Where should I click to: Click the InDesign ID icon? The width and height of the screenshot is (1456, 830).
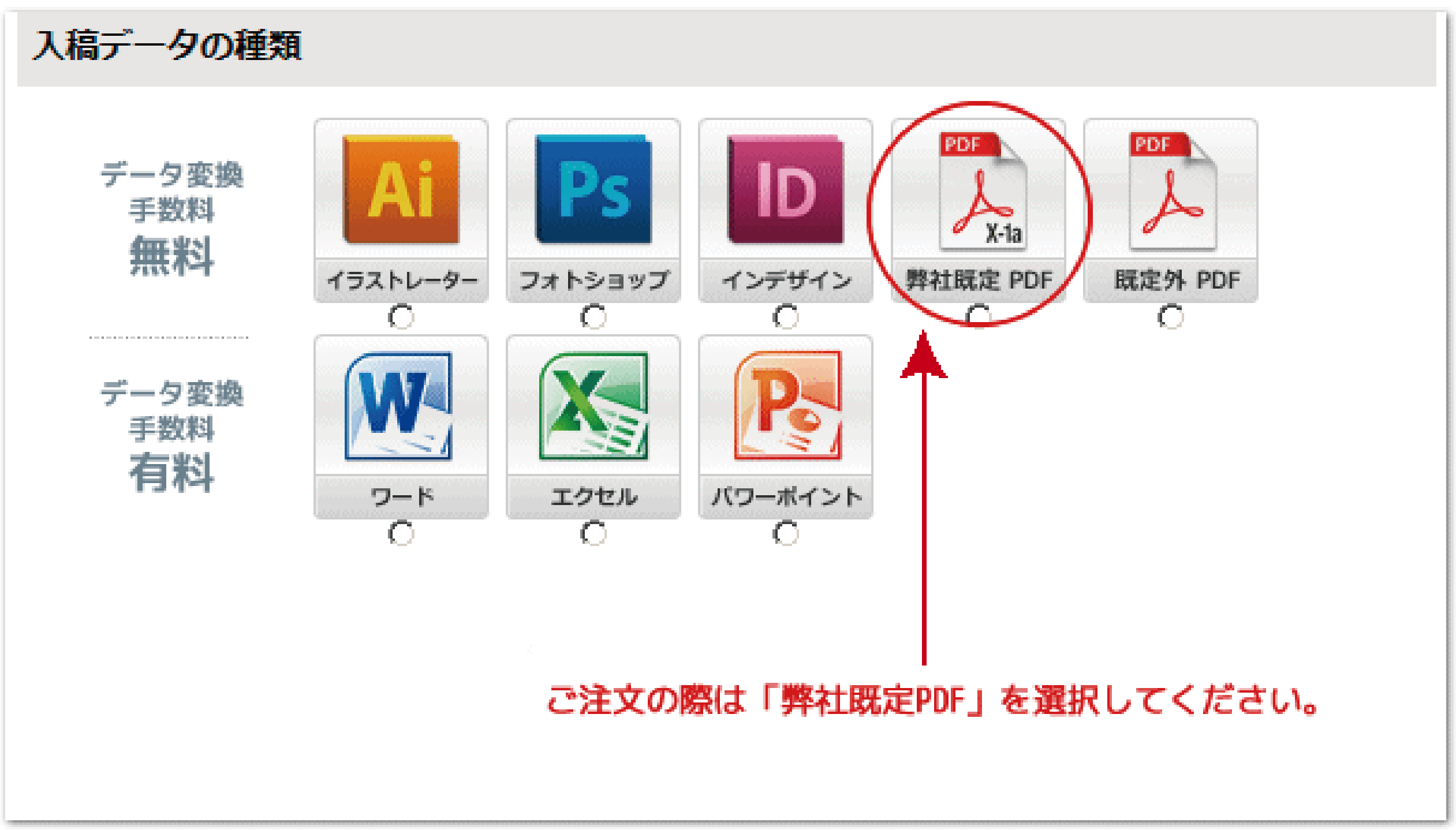[786, 189]
